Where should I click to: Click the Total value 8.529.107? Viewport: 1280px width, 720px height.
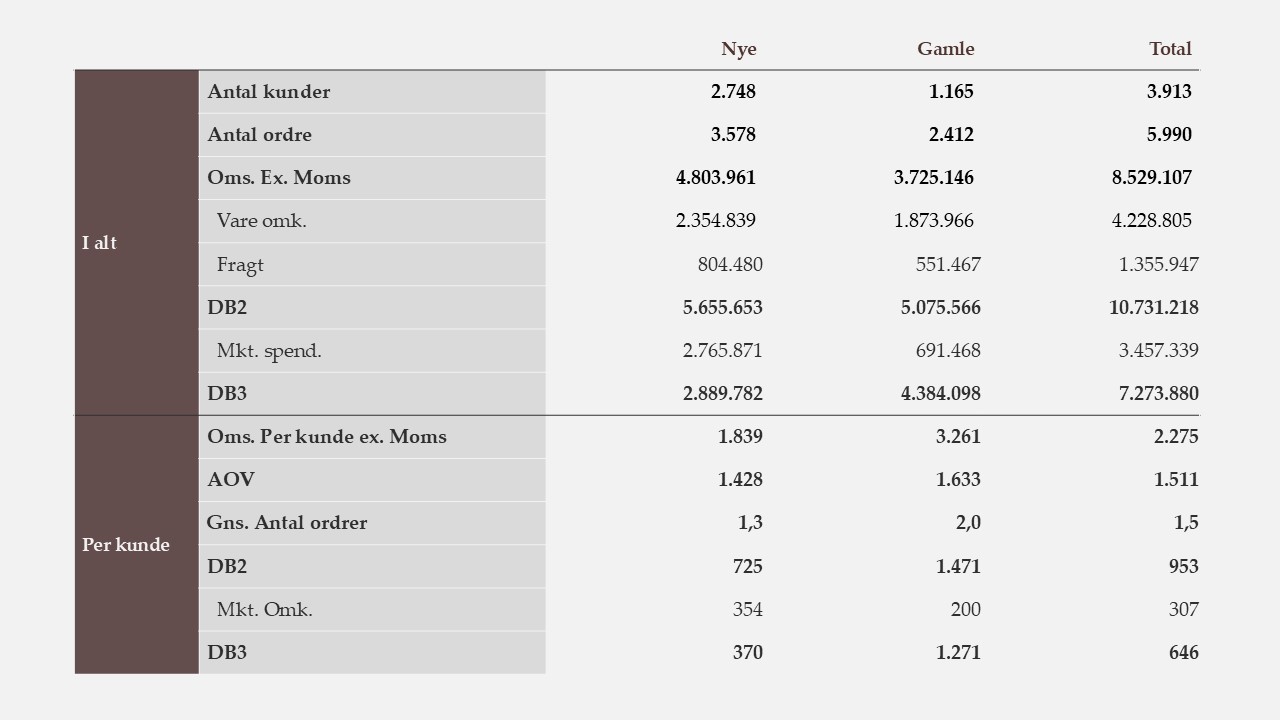[x=1151, y=178]
